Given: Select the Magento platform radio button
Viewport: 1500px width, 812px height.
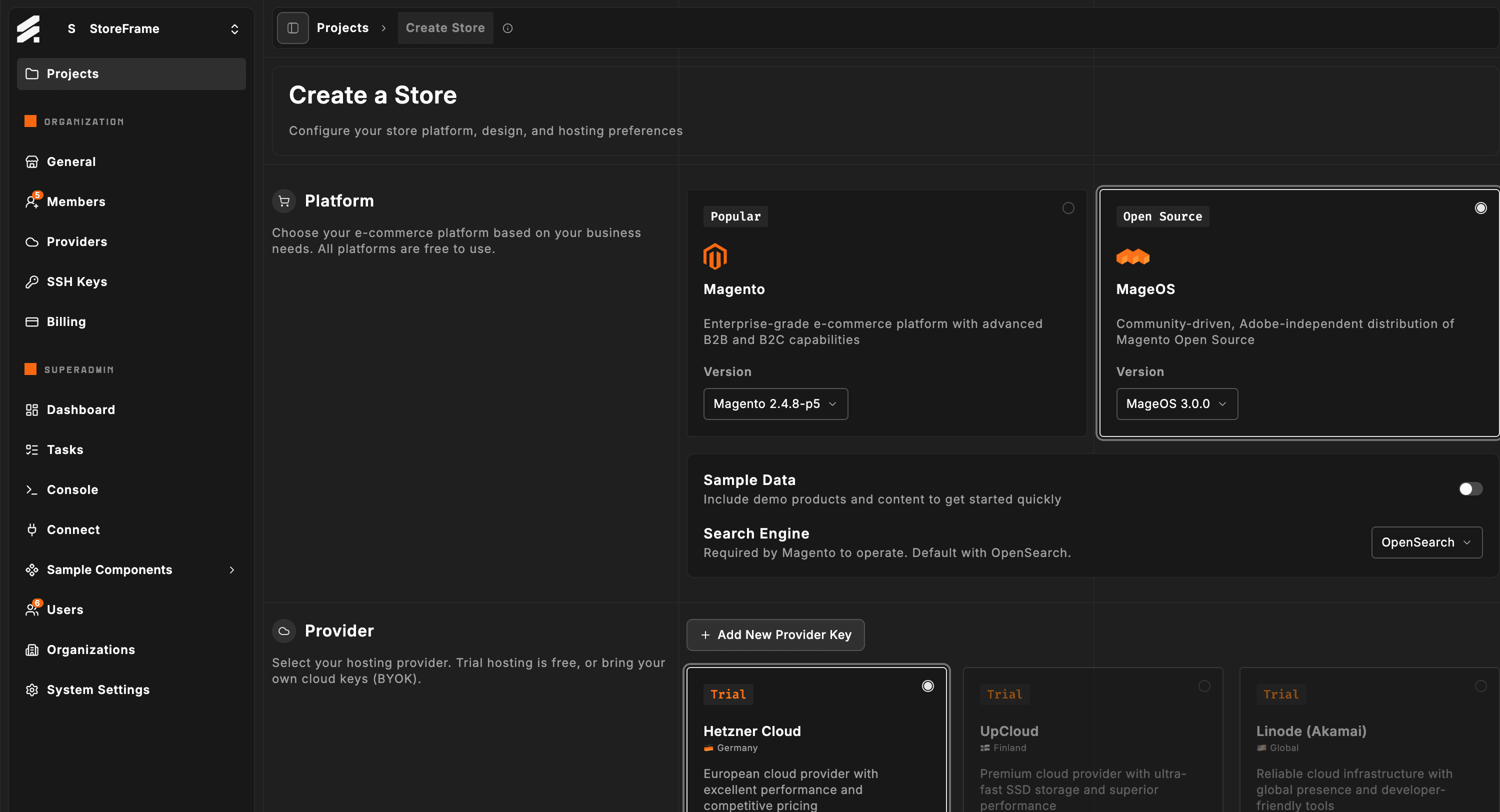Looking at the screenshot, I should point(1068,208).
